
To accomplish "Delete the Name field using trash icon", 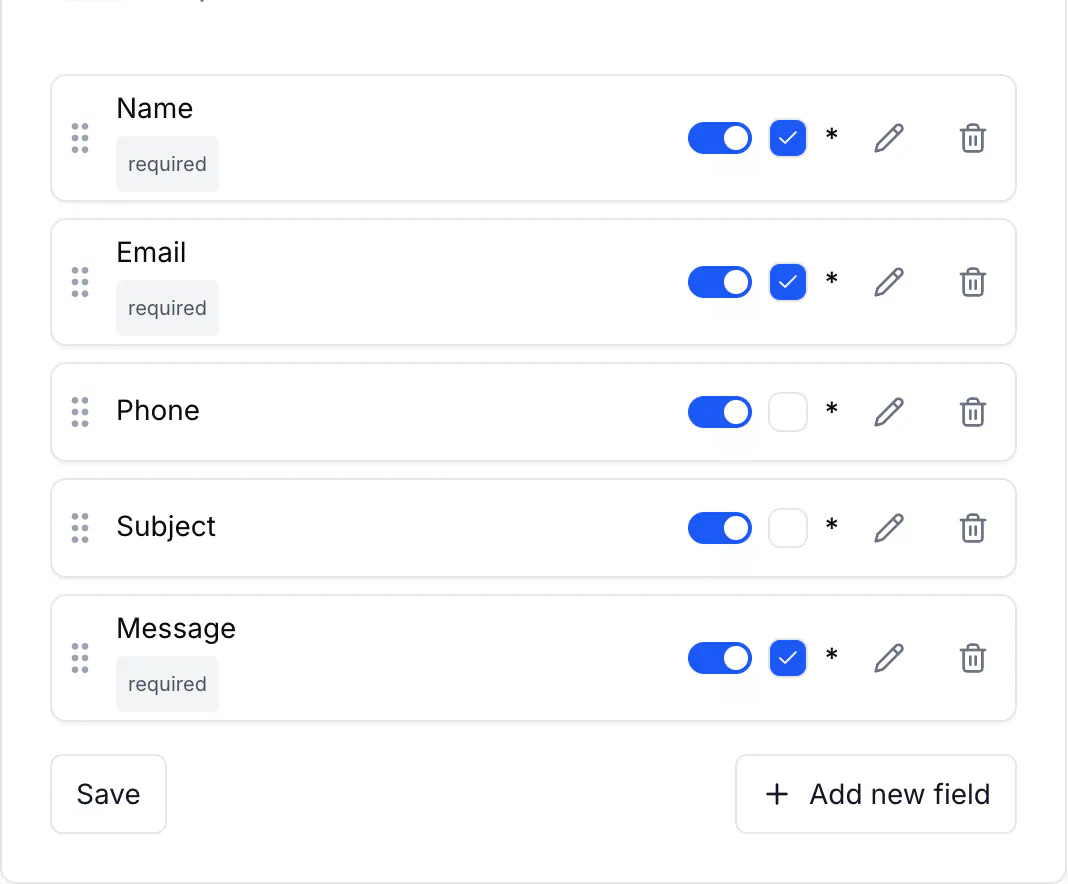I will [973, 138].
